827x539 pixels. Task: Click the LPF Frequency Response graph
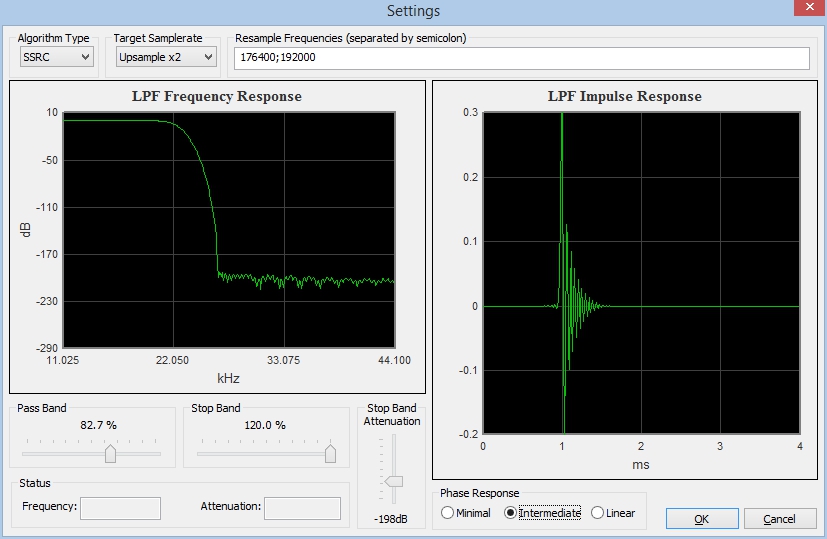coord(228,230)
